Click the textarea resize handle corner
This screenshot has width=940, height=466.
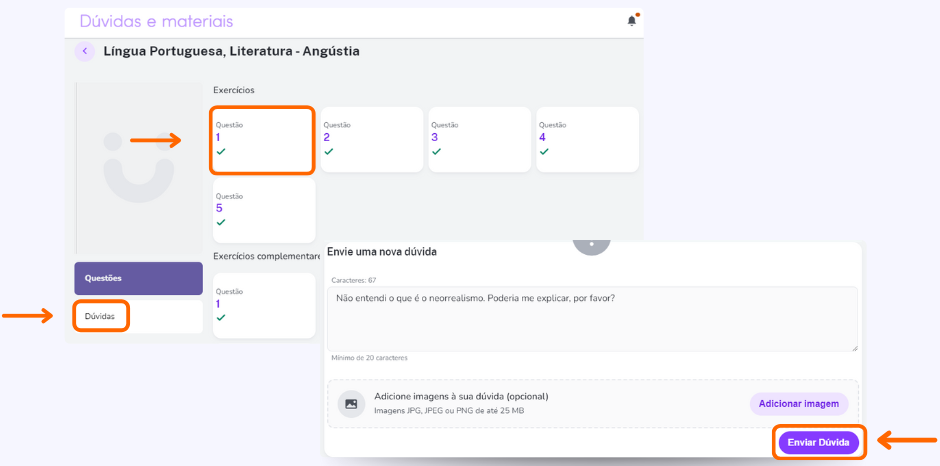pos(854,348)
